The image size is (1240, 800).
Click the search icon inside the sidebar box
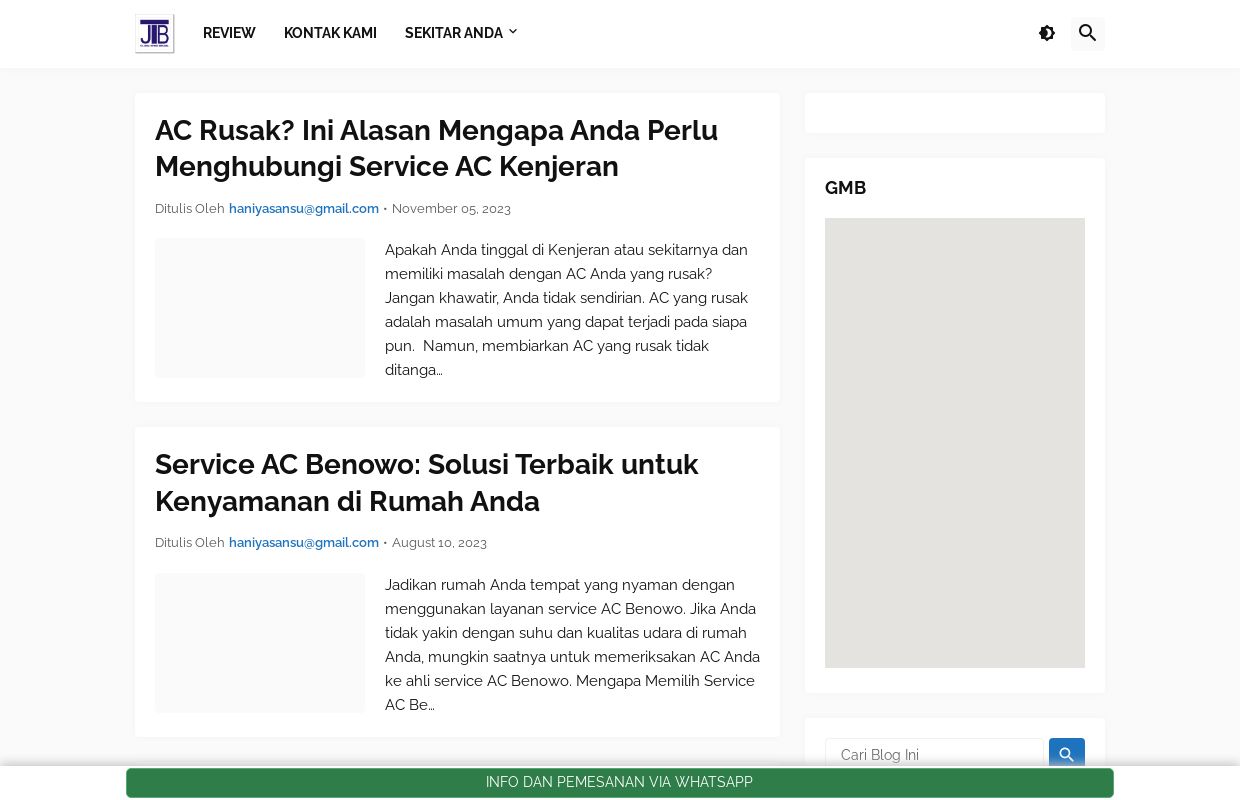(1066, 755)
